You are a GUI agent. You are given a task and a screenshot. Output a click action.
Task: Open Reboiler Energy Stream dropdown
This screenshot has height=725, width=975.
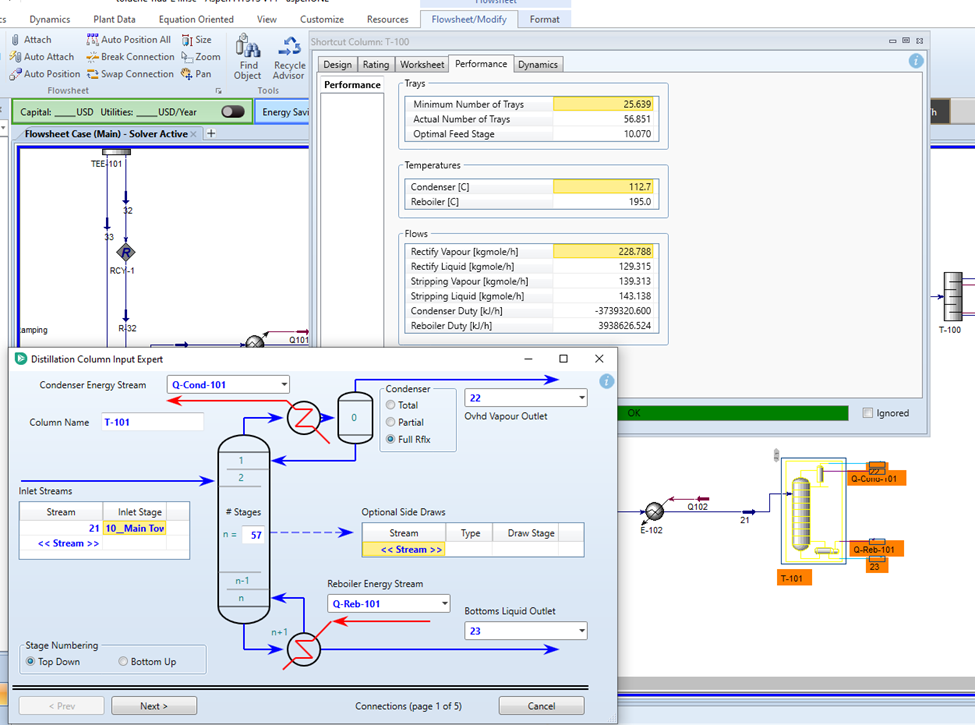coord(444,604)
